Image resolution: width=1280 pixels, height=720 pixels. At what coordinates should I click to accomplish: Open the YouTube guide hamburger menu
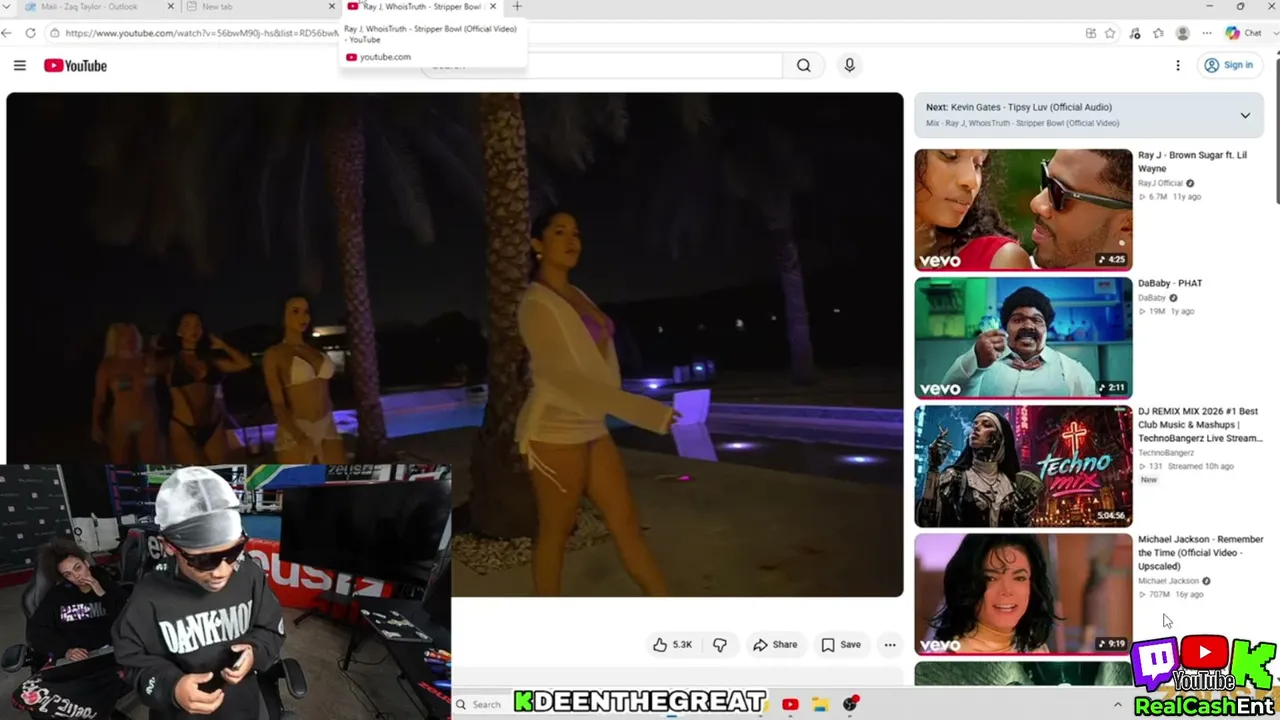[19, 66]
